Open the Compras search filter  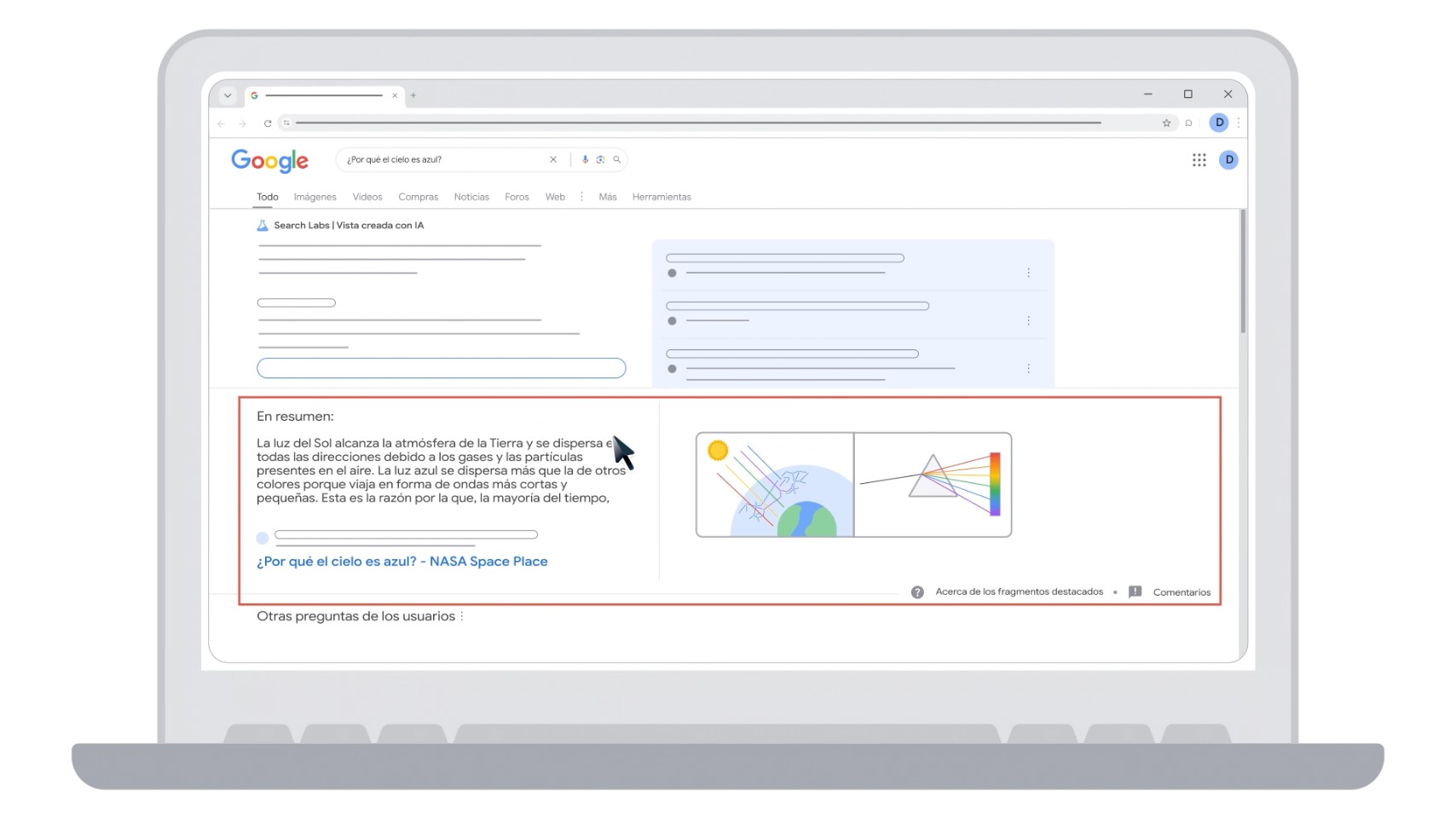(x=419, y=197)
